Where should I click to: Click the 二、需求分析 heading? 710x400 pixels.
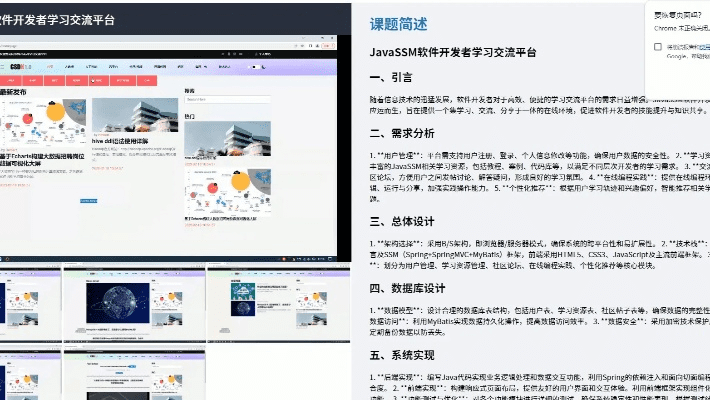402,133
